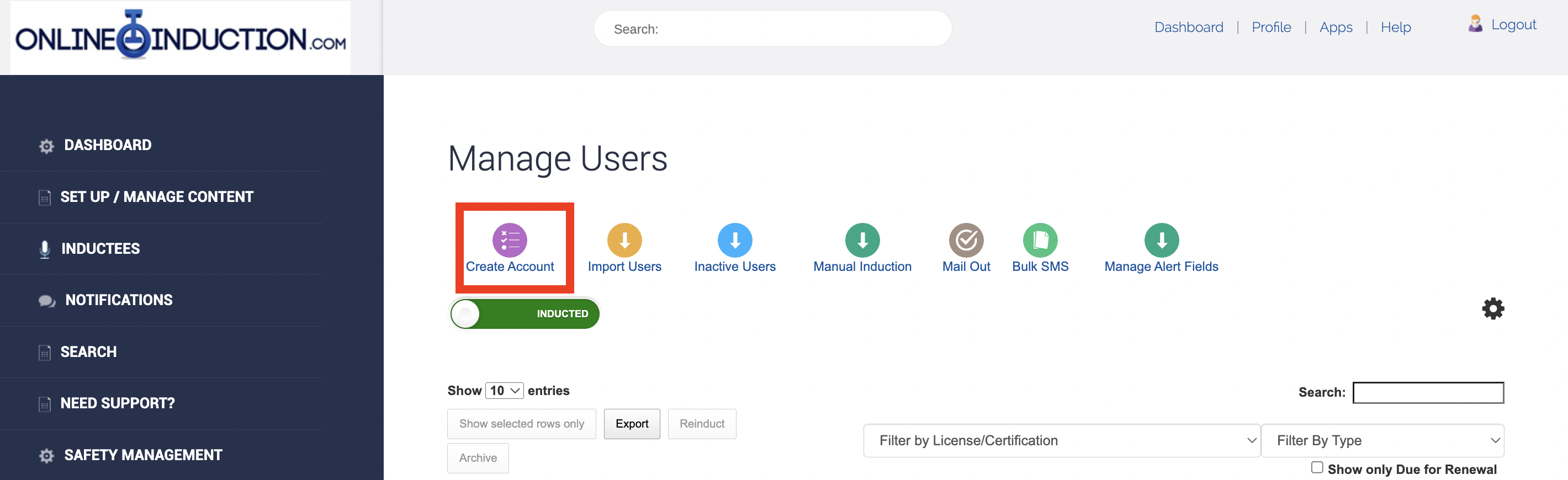Click the purple Create Account icon
This screenshot has width=1568, height=480.
(x=510, y=239)
